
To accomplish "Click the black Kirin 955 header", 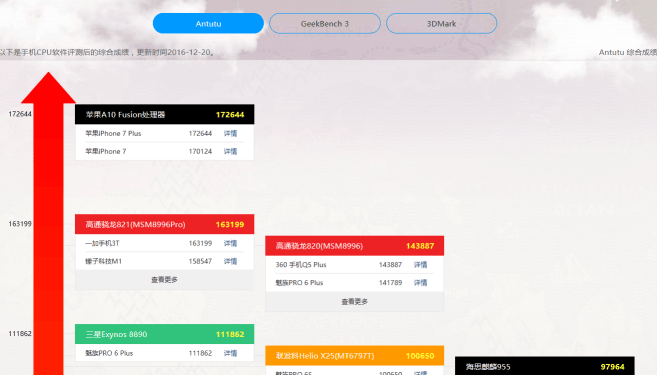I will coord(545,366).
